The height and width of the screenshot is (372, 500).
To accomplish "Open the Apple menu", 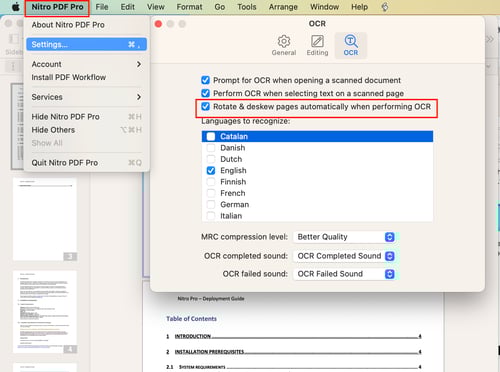I will pos(16,7).
